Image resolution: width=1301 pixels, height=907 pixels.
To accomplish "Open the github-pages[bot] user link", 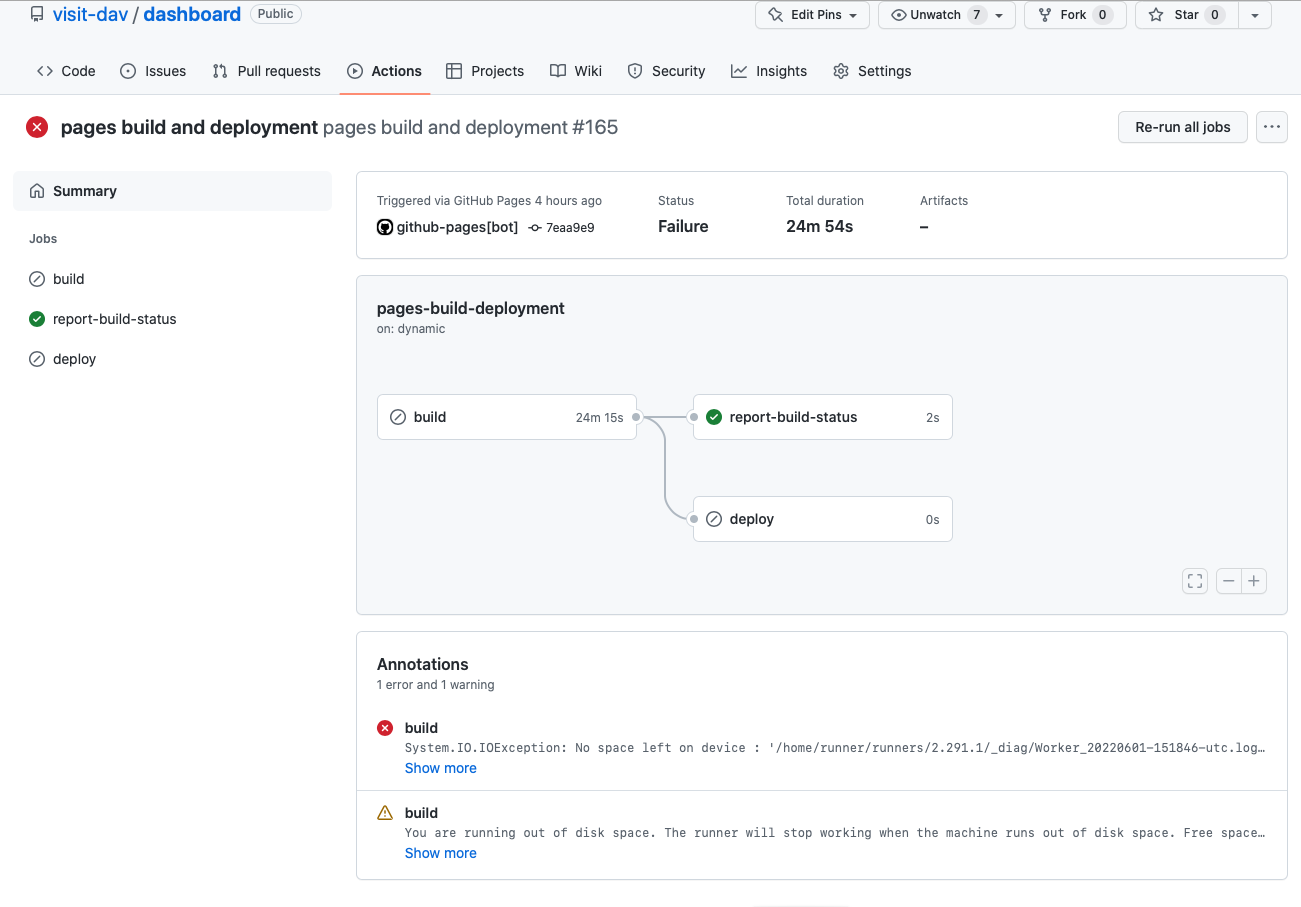I will pos(457,227).
